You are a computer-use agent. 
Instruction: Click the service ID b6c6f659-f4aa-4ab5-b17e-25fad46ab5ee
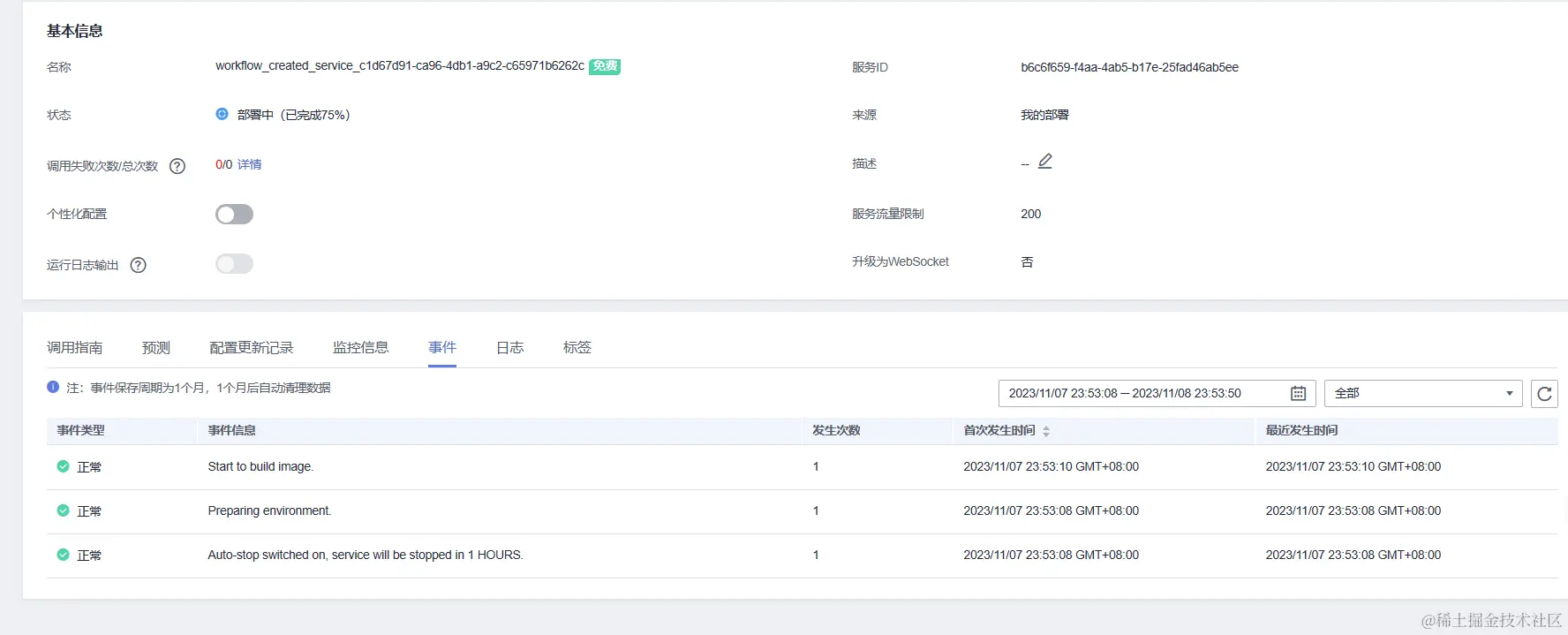1130,67
